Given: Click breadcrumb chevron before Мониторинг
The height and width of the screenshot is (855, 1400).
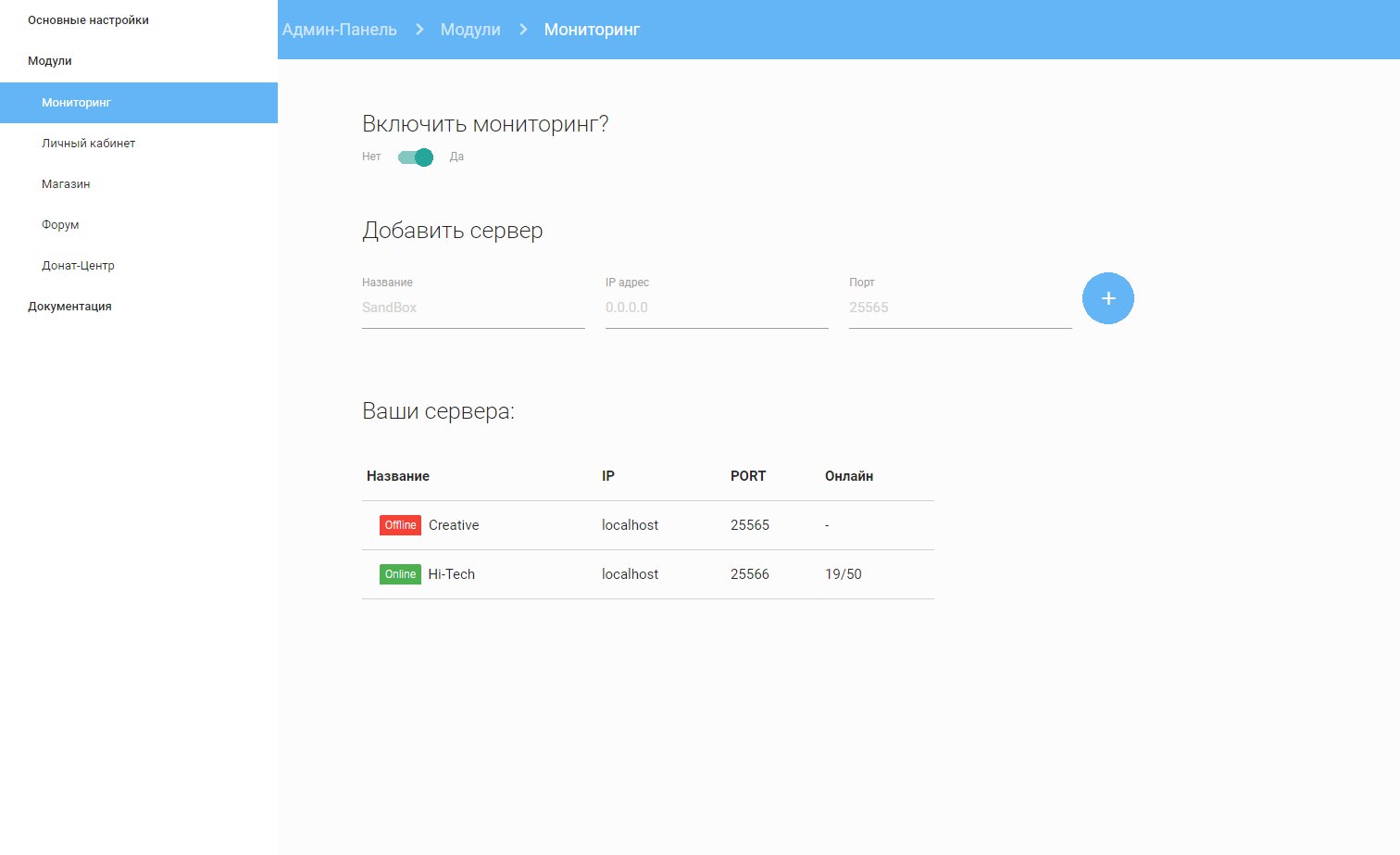Looking at the screenshot, I should (523, 30).
